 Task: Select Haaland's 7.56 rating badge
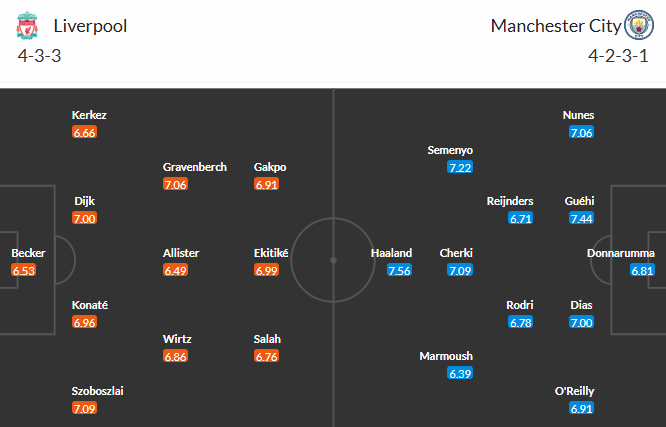point(399,270)
